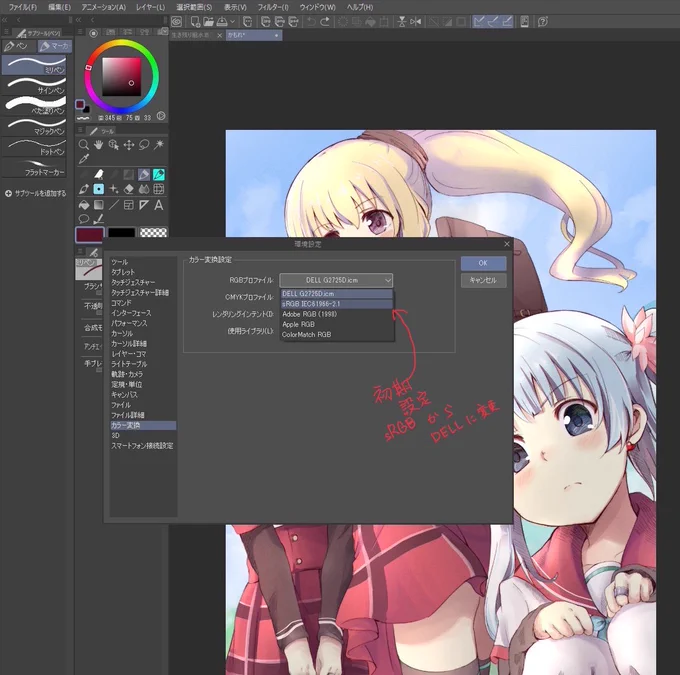Select the Blend droplets tool
This screenshot has width=680, height=675.
(x=144, y=189)
